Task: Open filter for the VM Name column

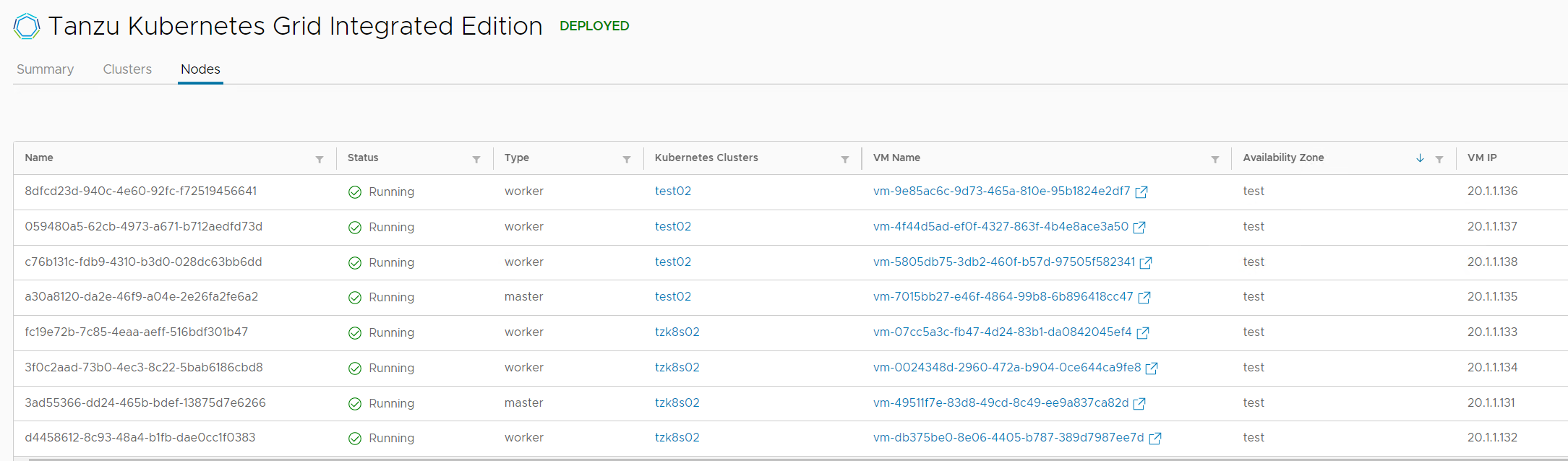Action: tap(1215, 159)
